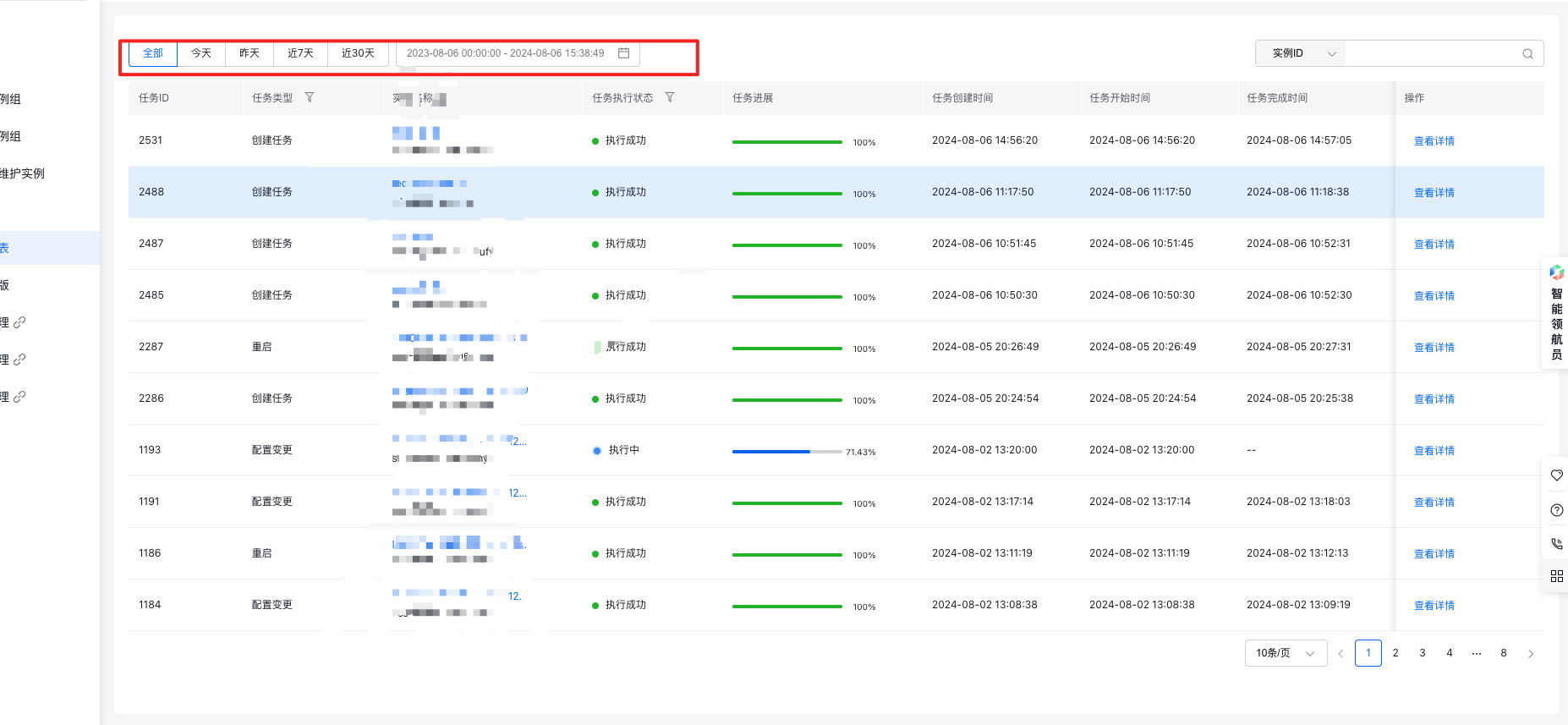Go to next page arrow
The image size is (1568, 725).
tap(1531, 653)
